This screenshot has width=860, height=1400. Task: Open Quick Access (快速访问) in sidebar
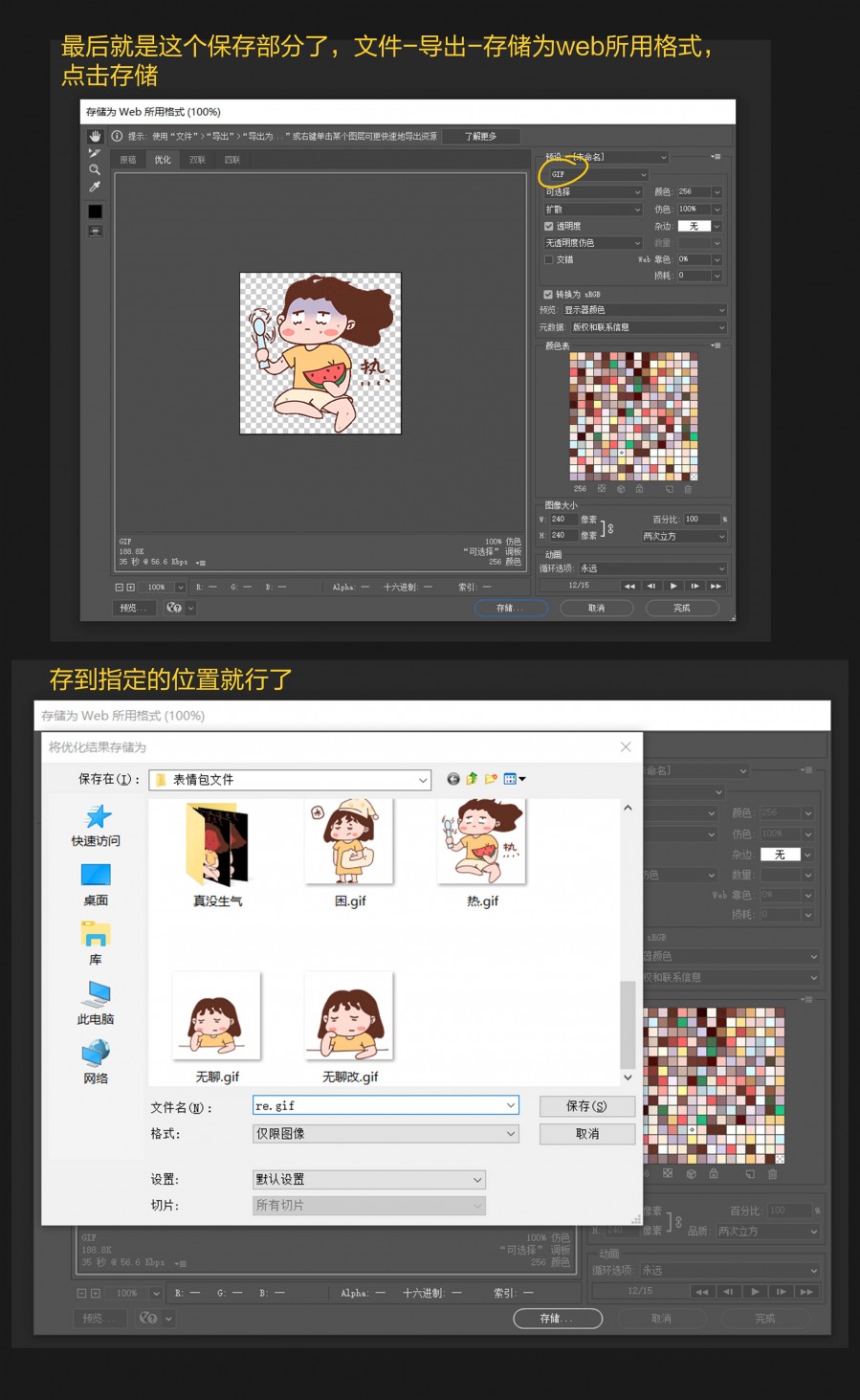point(96,825)
